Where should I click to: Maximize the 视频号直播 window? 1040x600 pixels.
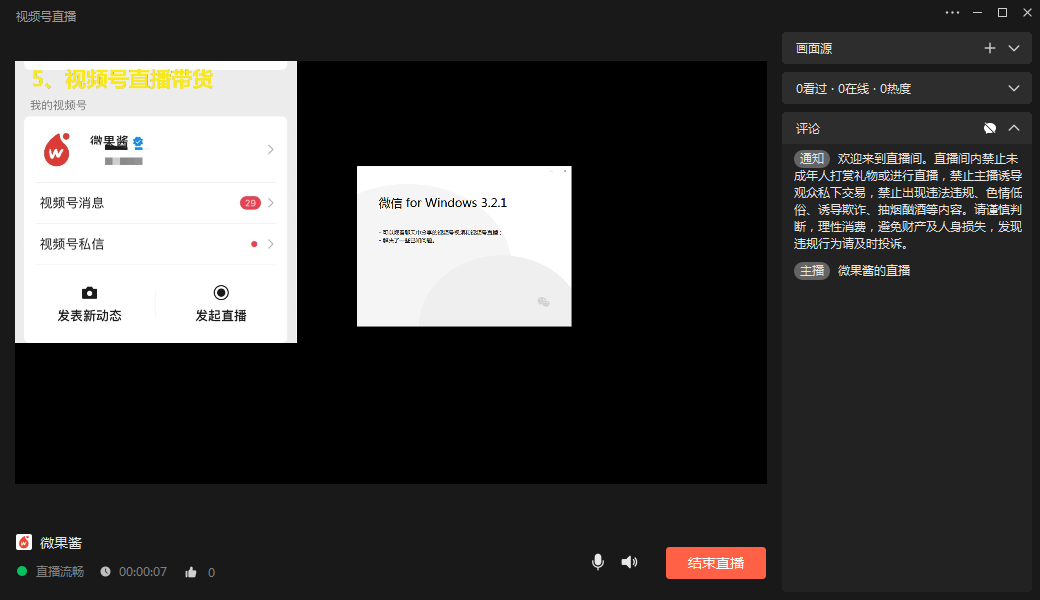point(1002,13)
